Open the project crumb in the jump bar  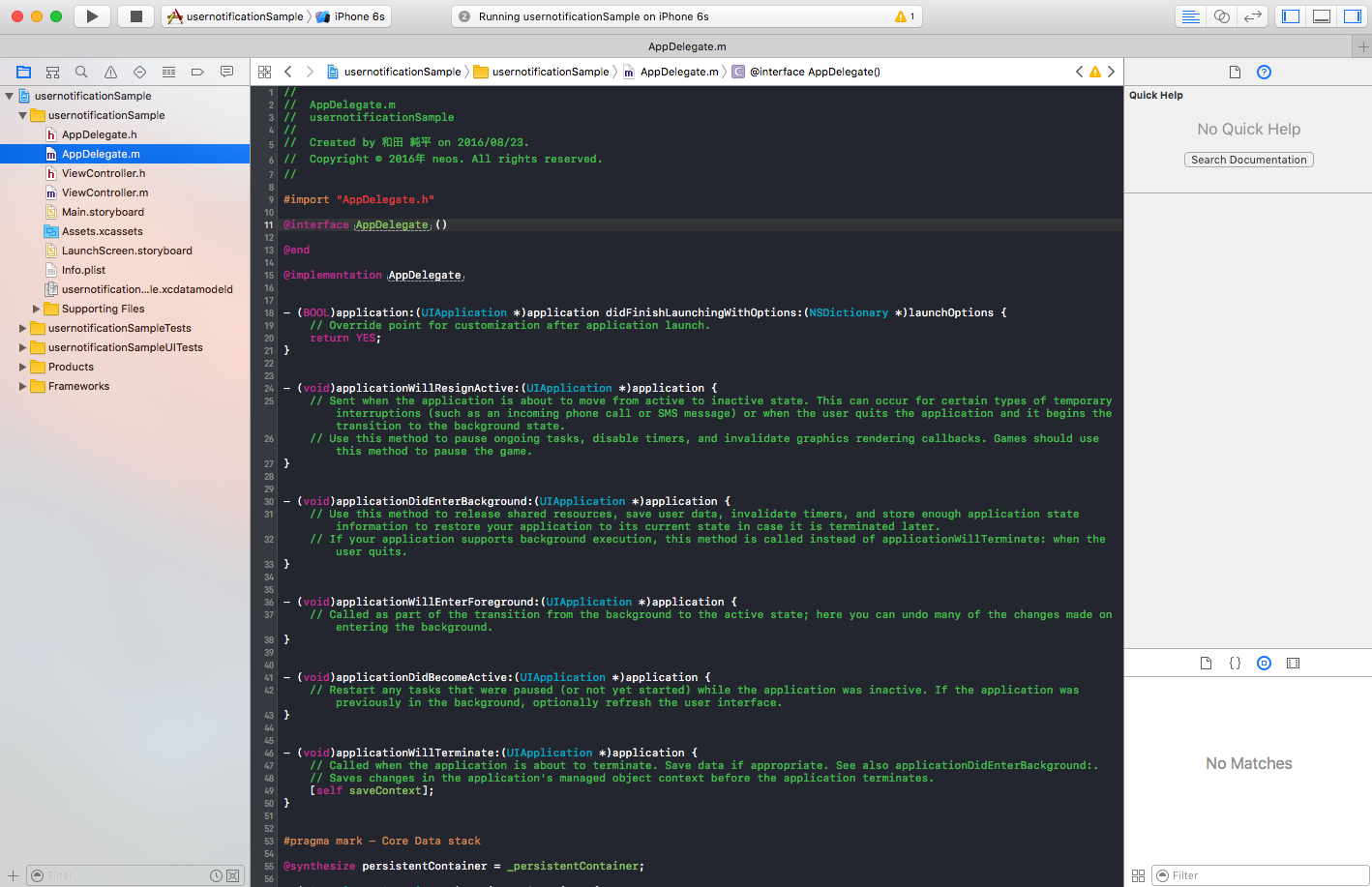click(395, 72)
